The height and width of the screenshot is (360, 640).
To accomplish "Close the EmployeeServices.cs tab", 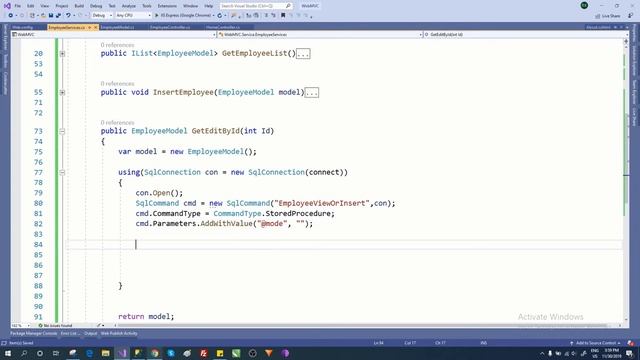I will click(96, 27).
